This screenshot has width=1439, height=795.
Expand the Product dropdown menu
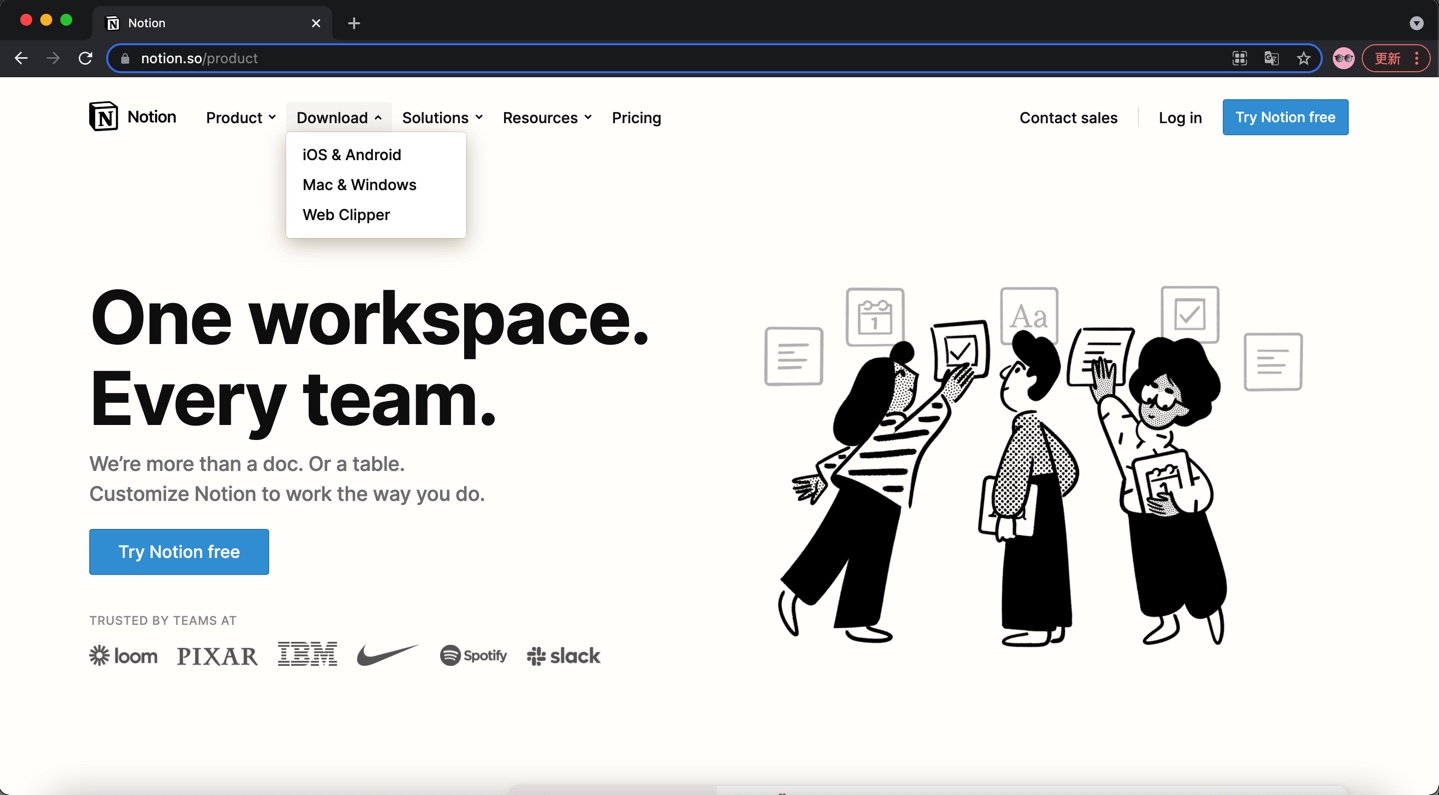point(241,118)
